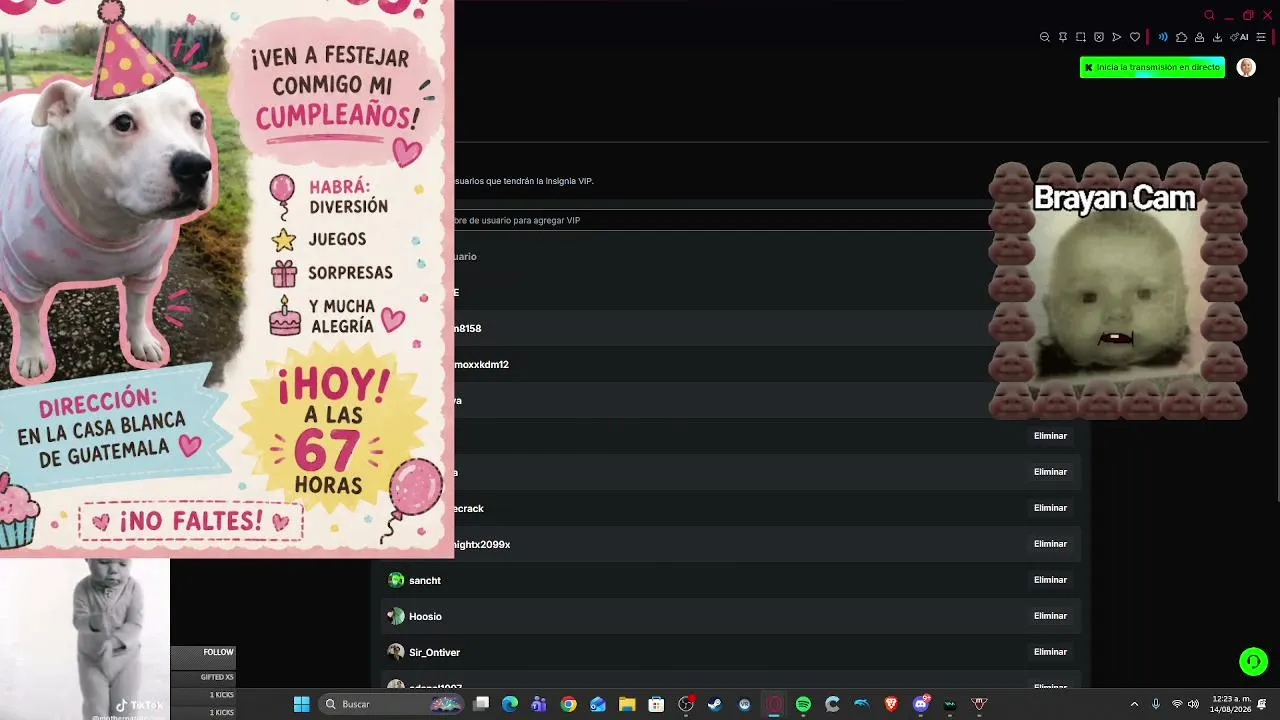Open the green support chat bubble
Image resolution: width=1280 pixels, height=720 pixels.
1253,662
